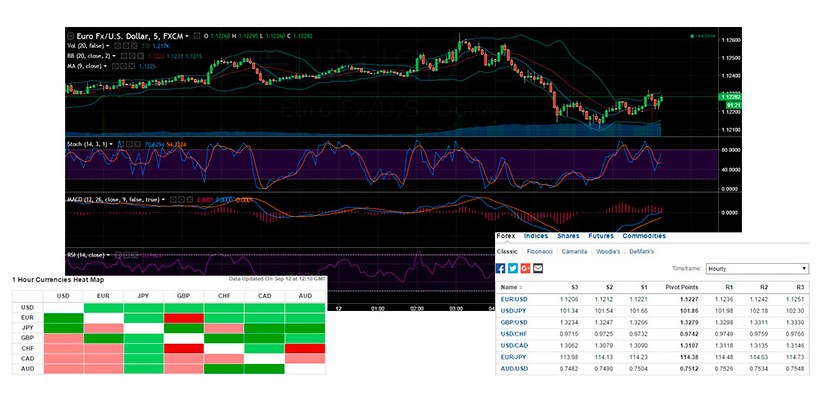Switch to the Futures tab
This screenshot has width=827, height=415.
[x=601, y=236]
